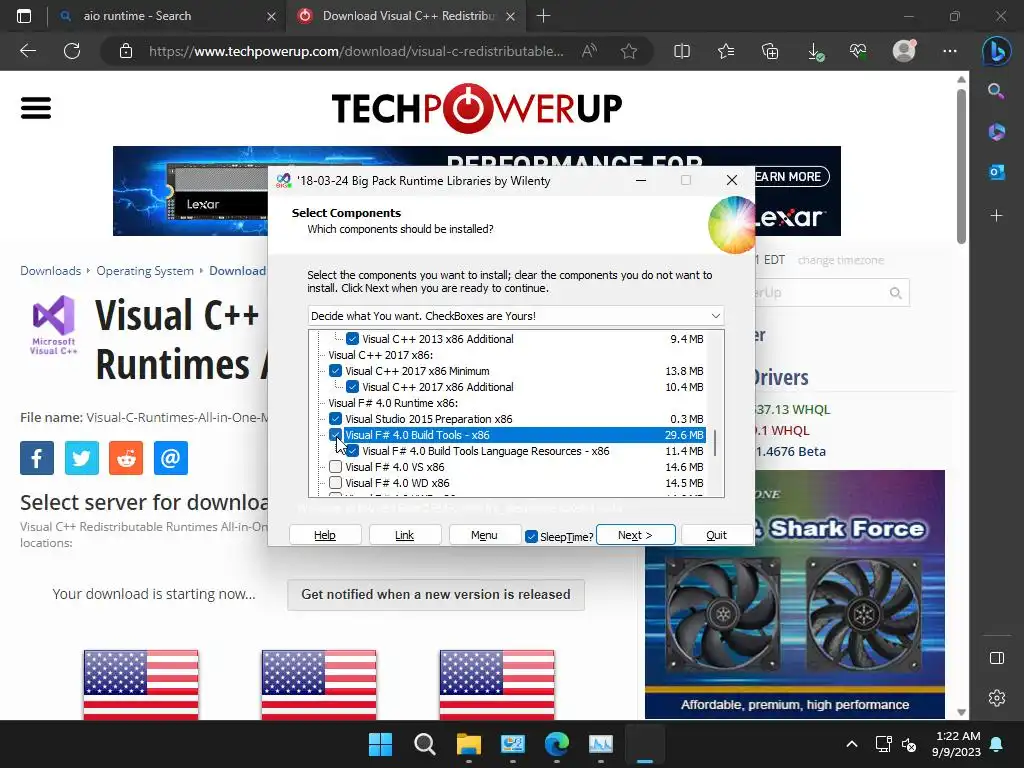Open the Favorites list icon
Viewport: 1024px width, 768px height.
tap(726, 51)
